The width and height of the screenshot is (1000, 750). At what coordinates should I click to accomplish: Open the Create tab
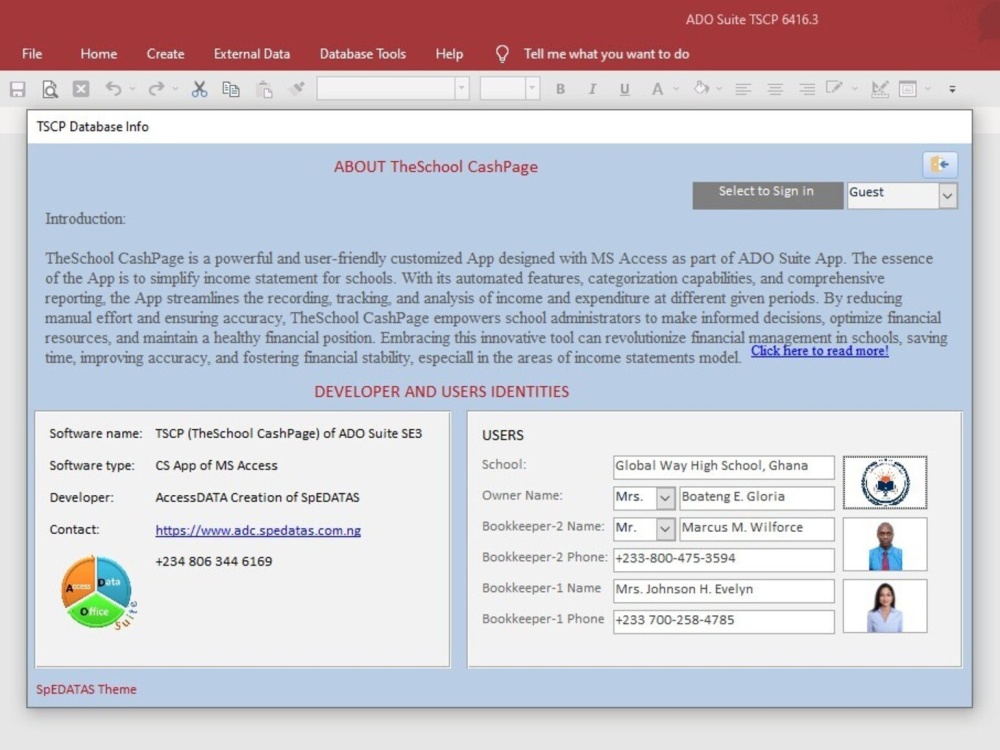coord(165,54)
